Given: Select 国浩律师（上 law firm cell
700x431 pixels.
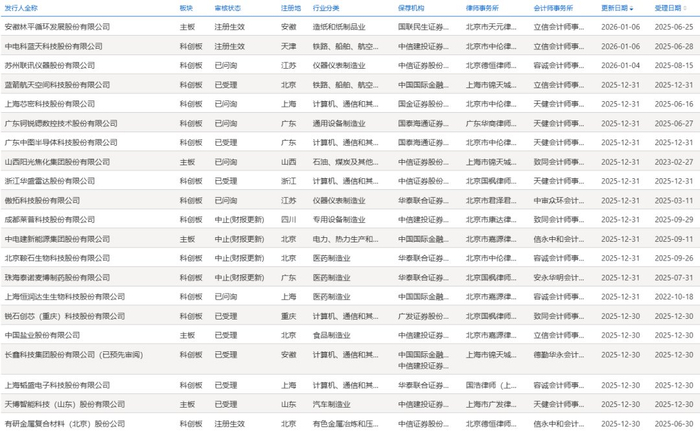Looking at the screenshot, I should click(x=491, y=385).
